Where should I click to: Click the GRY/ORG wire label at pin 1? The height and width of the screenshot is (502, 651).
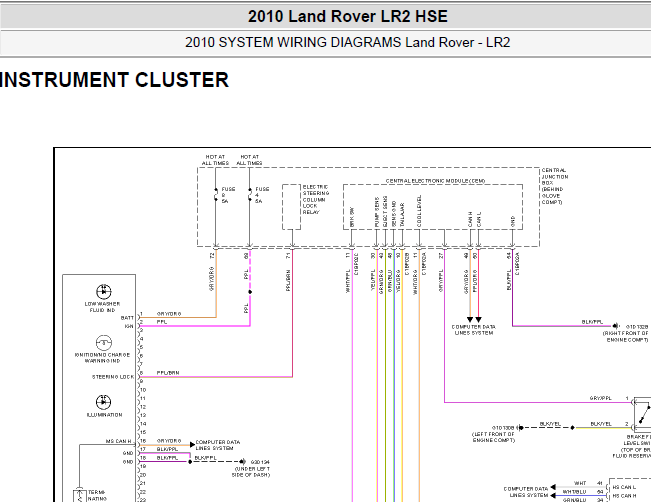pos(169,314)
